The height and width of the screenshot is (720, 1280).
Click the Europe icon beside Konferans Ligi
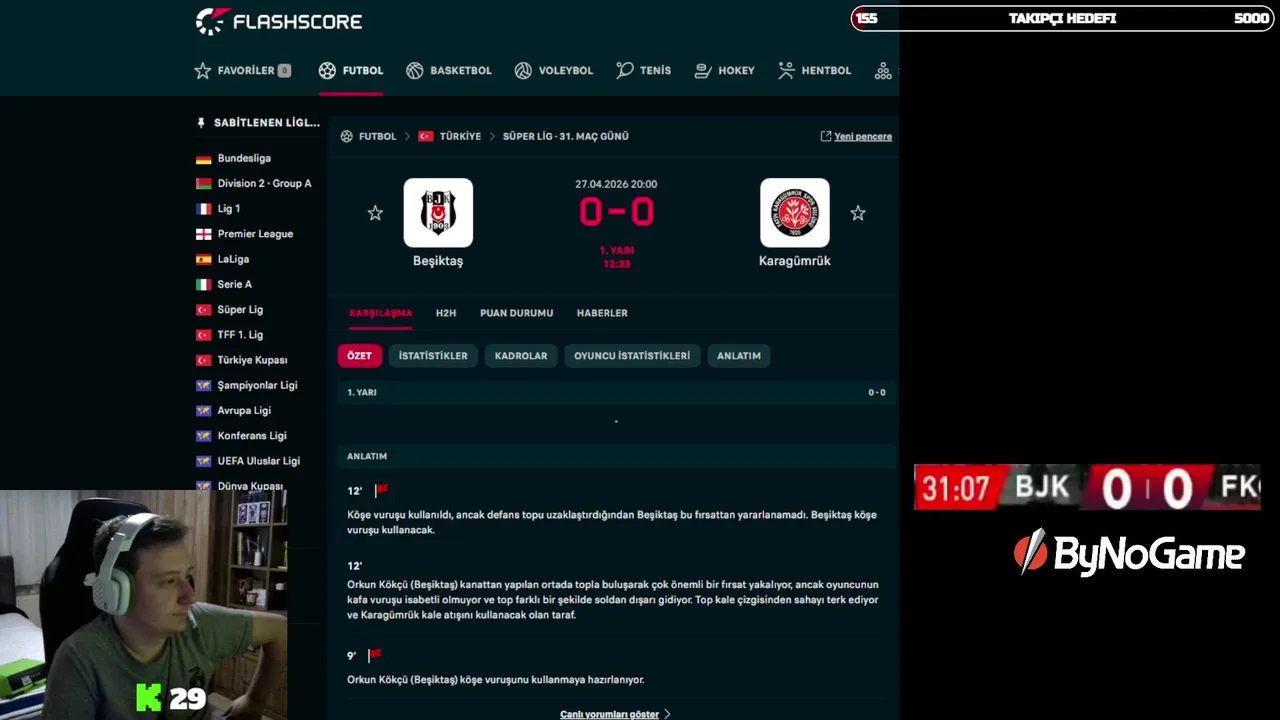pyautogui.click(x=203, y=436)
